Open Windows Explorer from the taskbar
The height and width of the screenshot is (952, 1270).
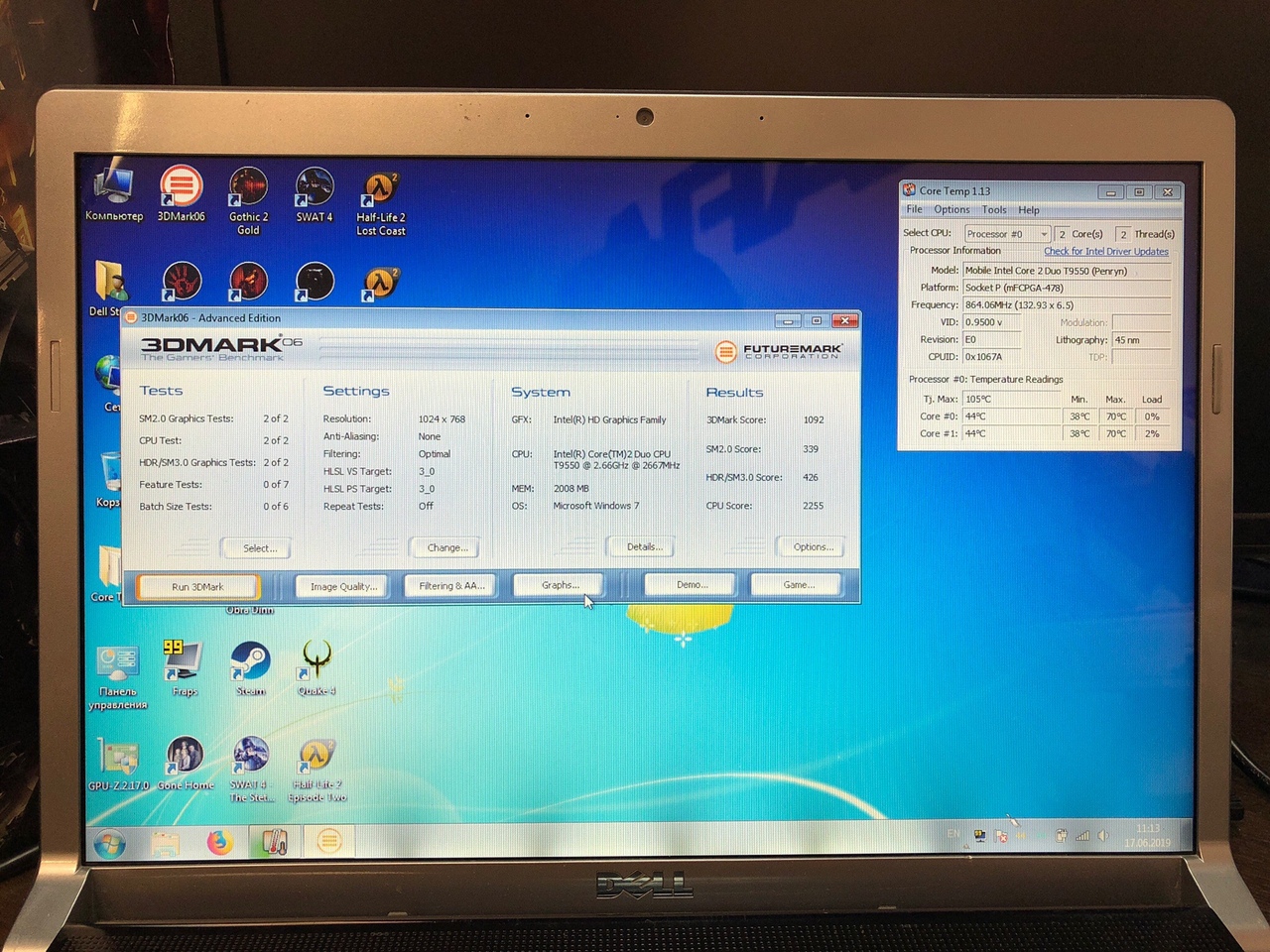[x=166, y=844]
